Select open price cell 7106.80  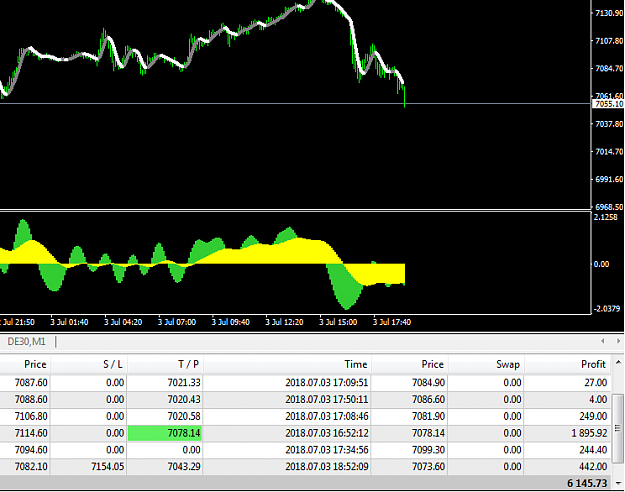pos(31,416)
